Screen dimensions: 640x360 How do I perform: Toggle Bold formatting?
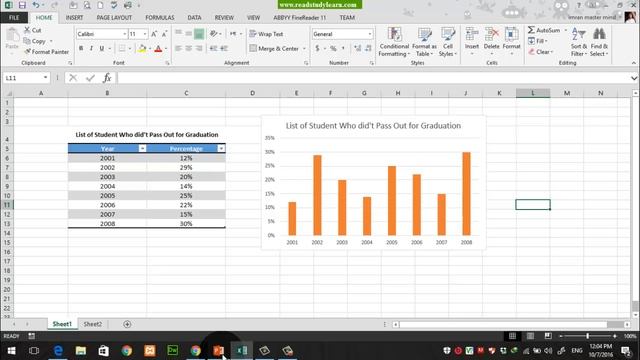click(81, 49)
